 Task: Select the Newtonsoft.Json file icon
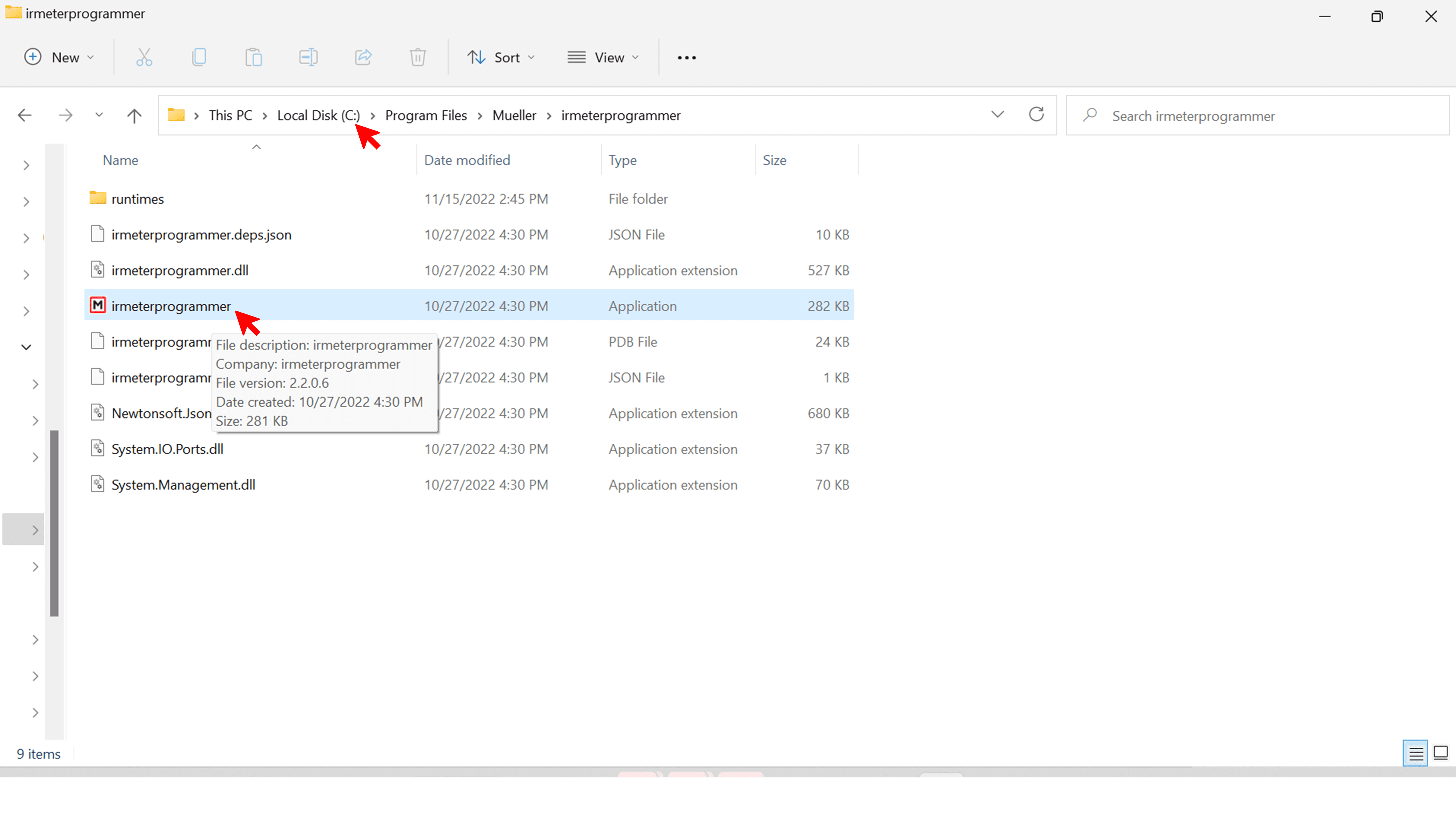(x=98, y=413)
